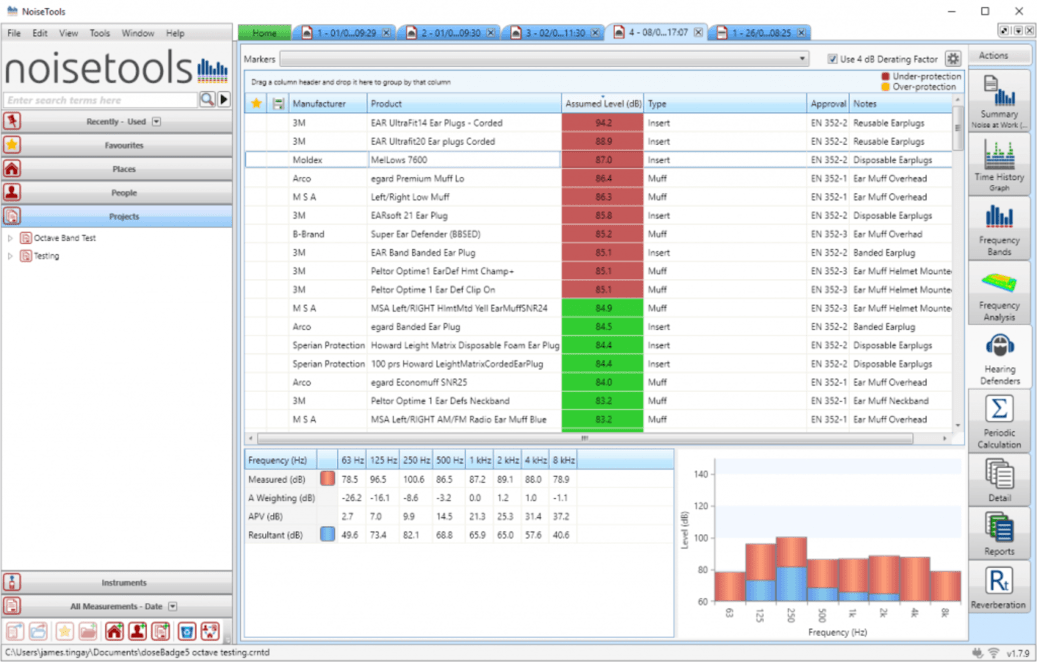The width and height of the screenshot is (1037, 662).
Task: Click the search magnifier icon
Action: [x=207, y=99]
